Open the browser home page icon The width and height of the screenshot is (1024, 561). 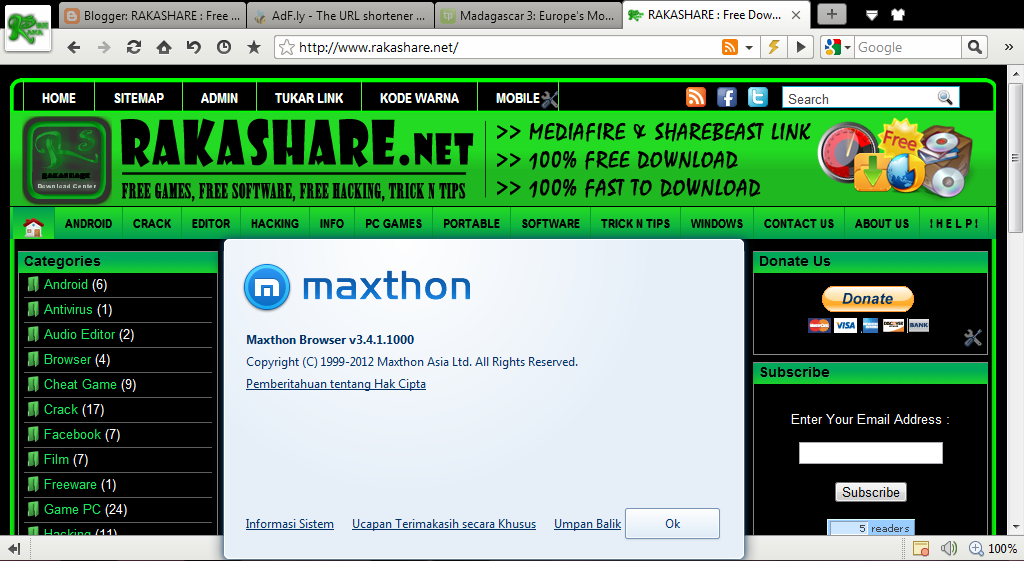coord(164,47)
